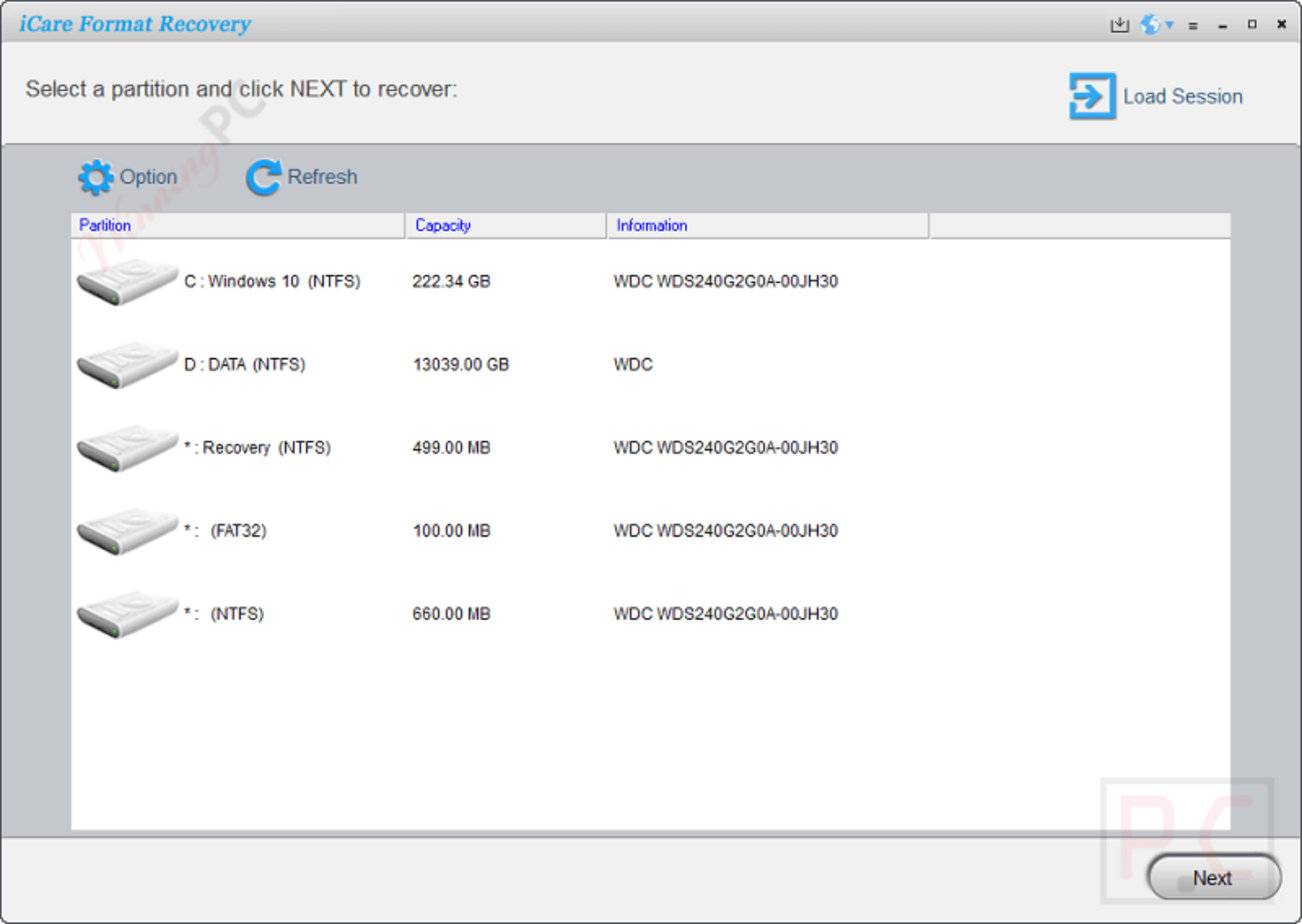Image resolution: width=1302 pixels, height=924 pixels.
Task: Select the Recovery partition drive icon
Action: coord(127,448)
